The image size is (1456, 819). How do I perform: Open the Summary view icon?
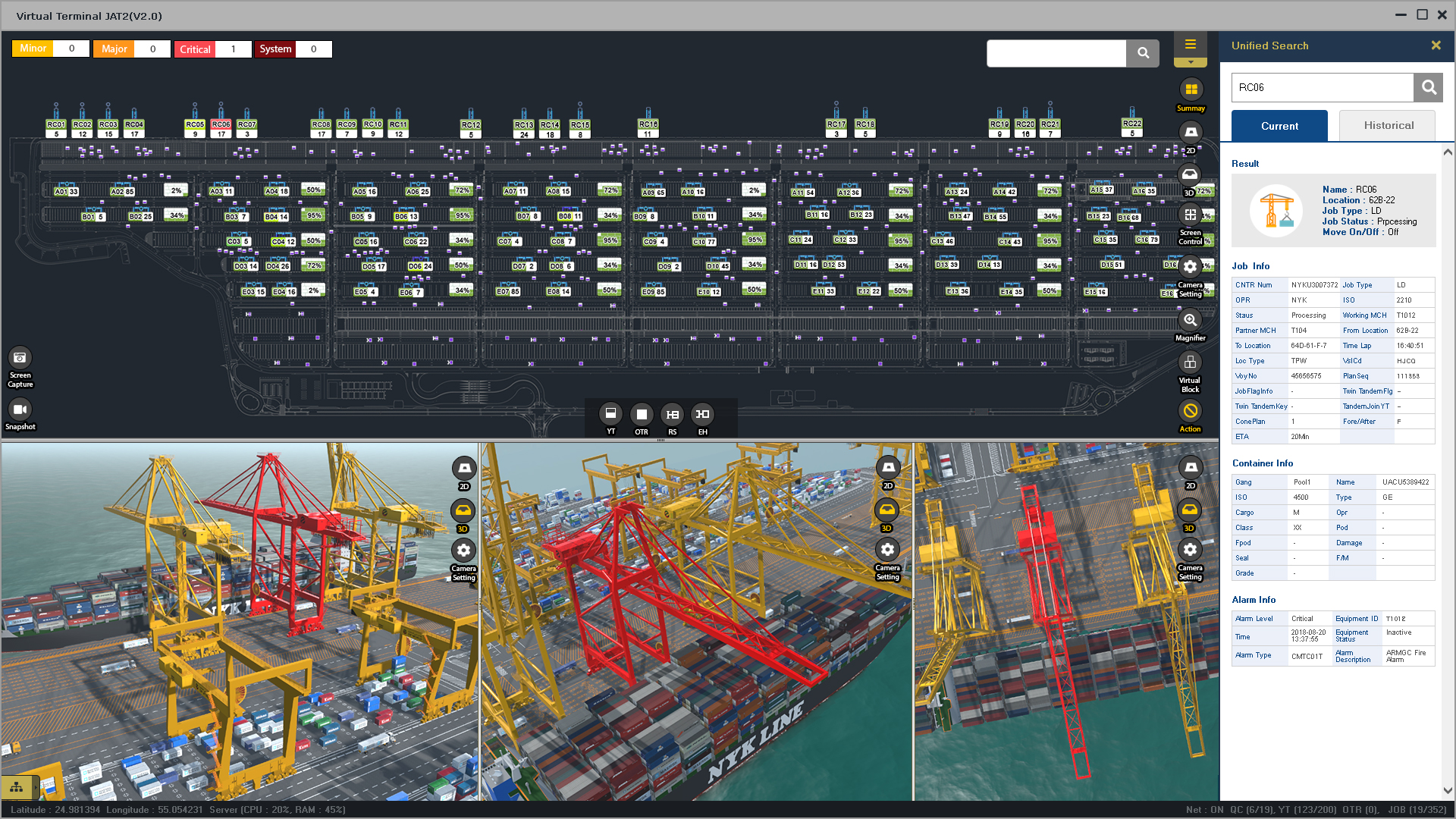(1191, 90)
